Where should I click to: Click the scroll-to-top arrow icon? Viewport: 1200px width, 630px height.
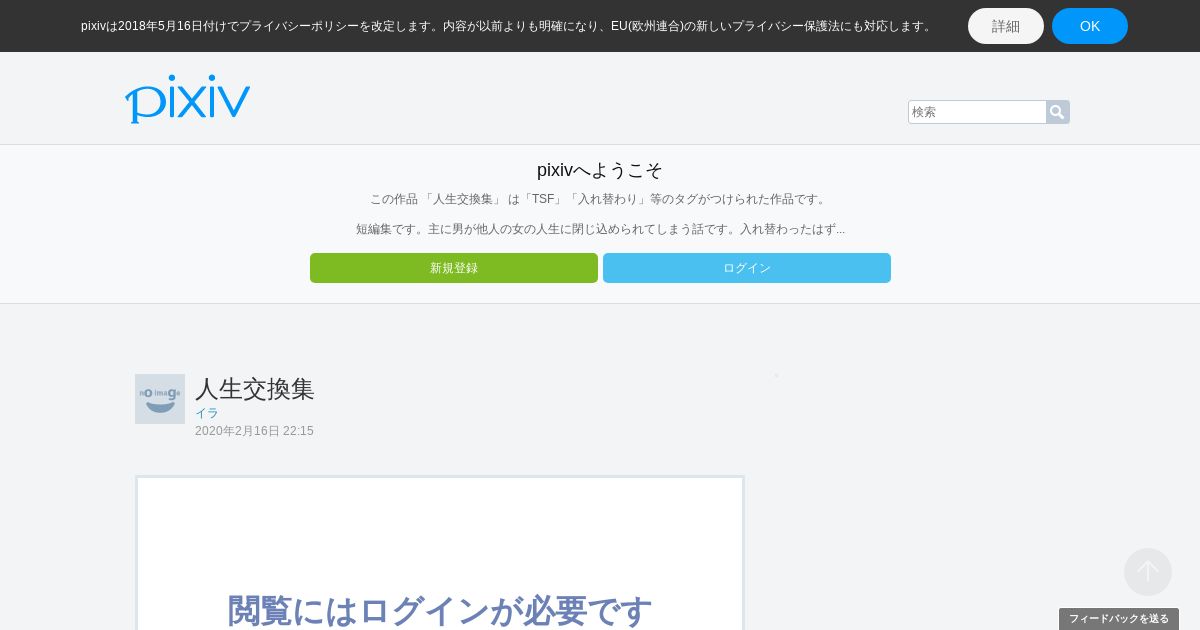point(1148,572)
